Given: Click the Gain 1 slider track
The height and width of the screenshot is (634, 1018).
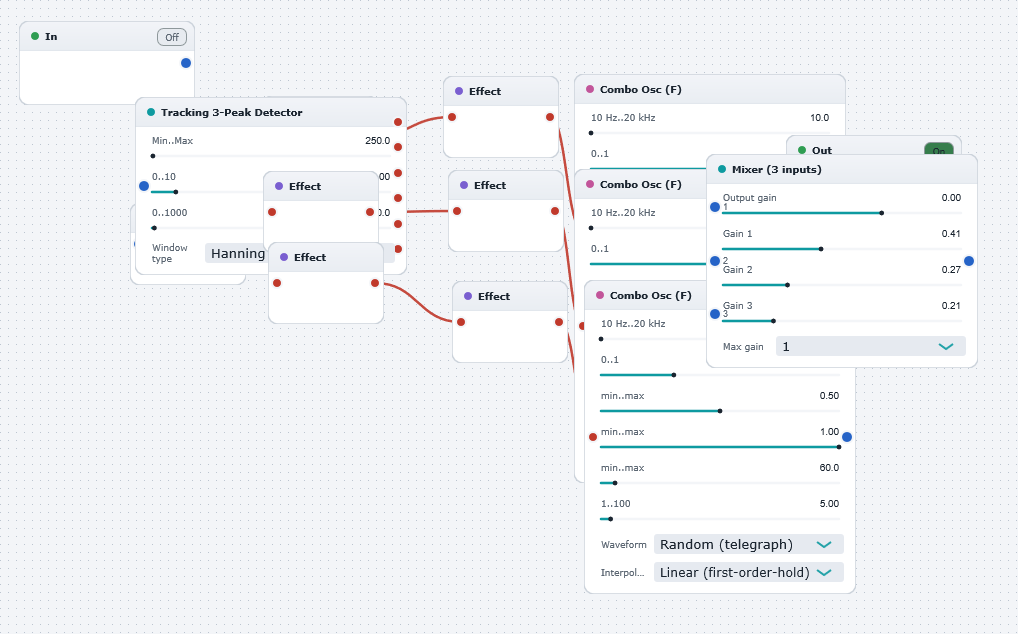Looking at the screenshot, I should [842, 249].
